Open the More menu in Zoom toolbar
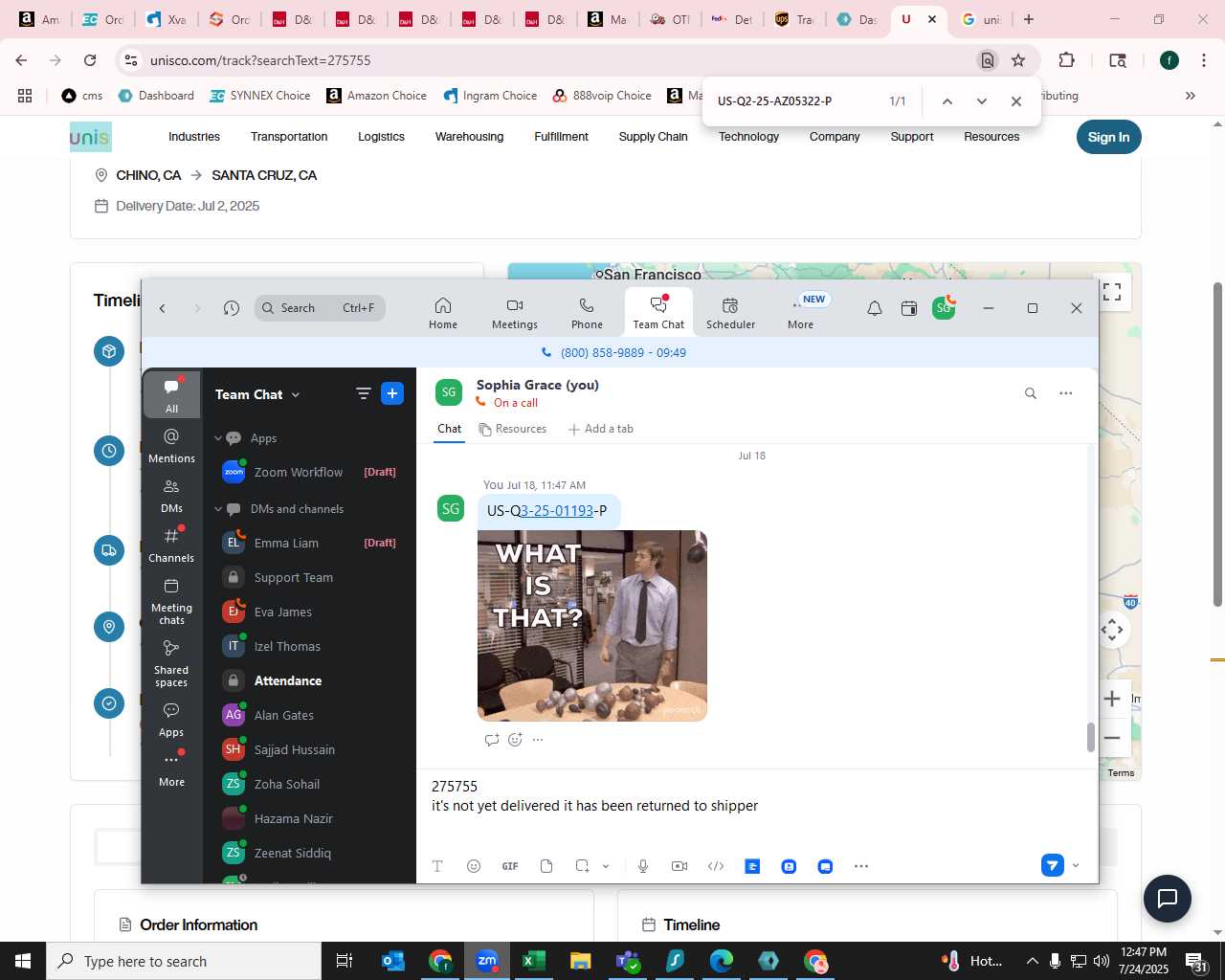The image size is (1225, 980). pyautogui.click(x=801, y=313)
